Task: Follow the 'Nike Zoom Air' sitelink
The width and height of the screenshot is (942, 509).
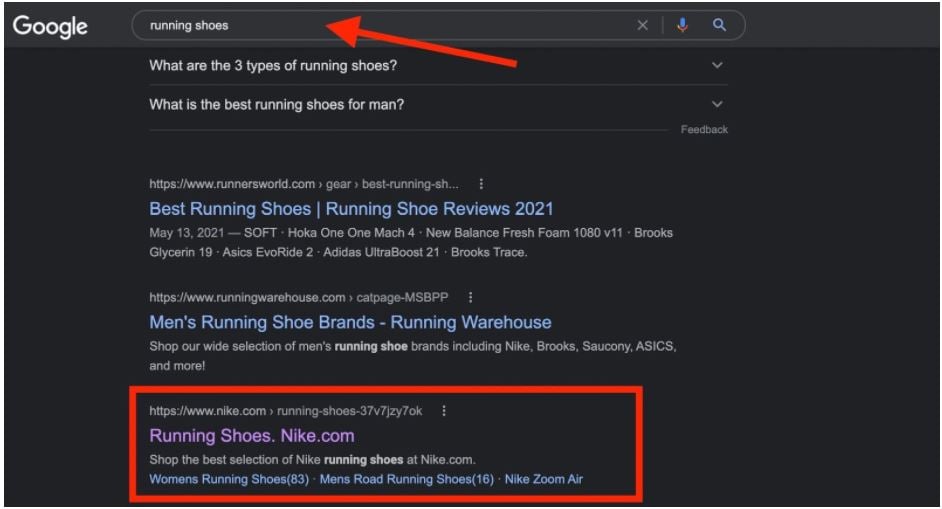Action: click(x=543, y=479)
